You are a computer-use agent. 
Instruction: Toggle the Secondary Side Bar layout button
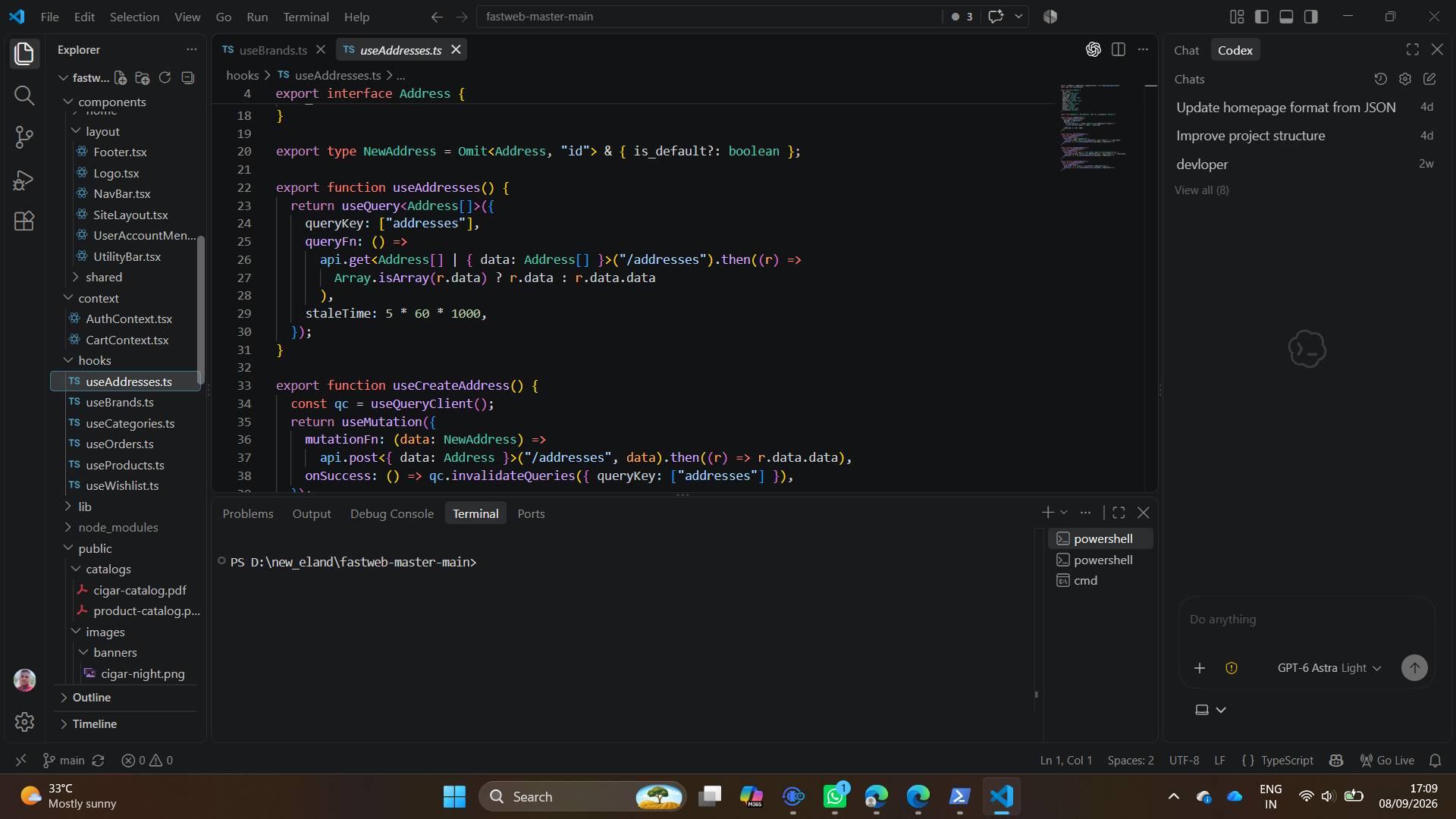click(1311, 17)
